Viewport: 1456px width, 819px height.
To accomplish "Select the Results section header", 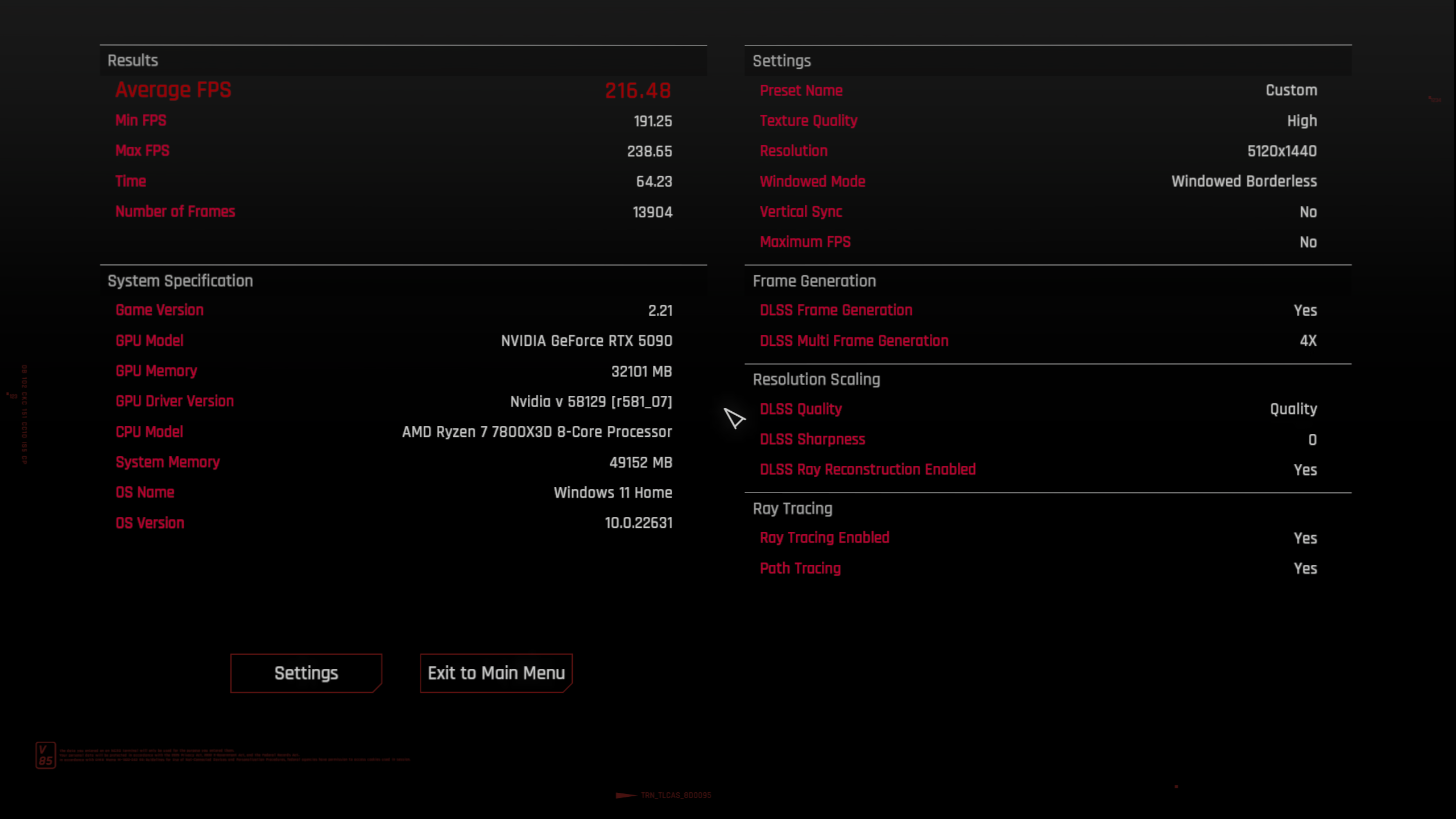I will point(133,60).
